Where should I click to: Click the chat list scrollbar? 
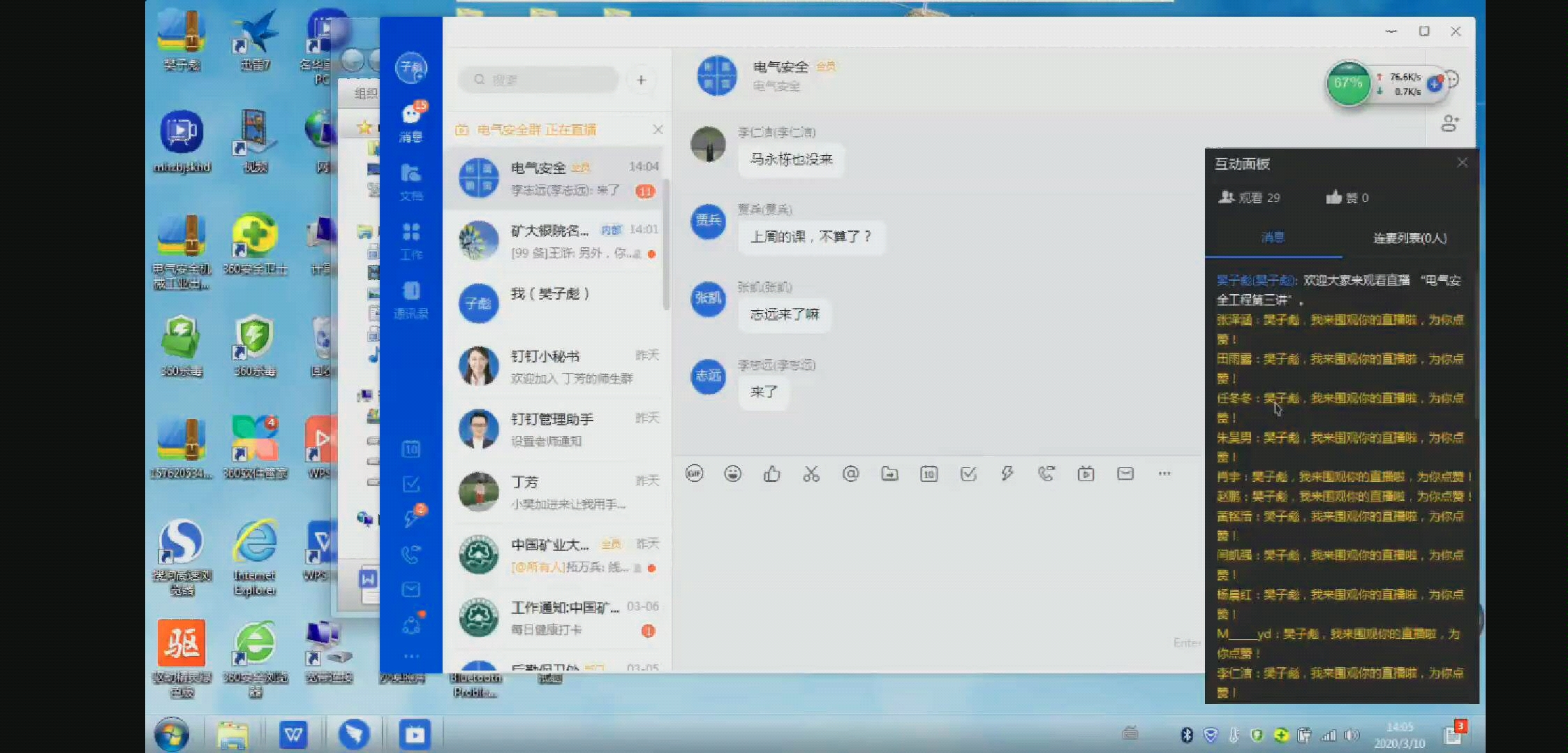666,244
